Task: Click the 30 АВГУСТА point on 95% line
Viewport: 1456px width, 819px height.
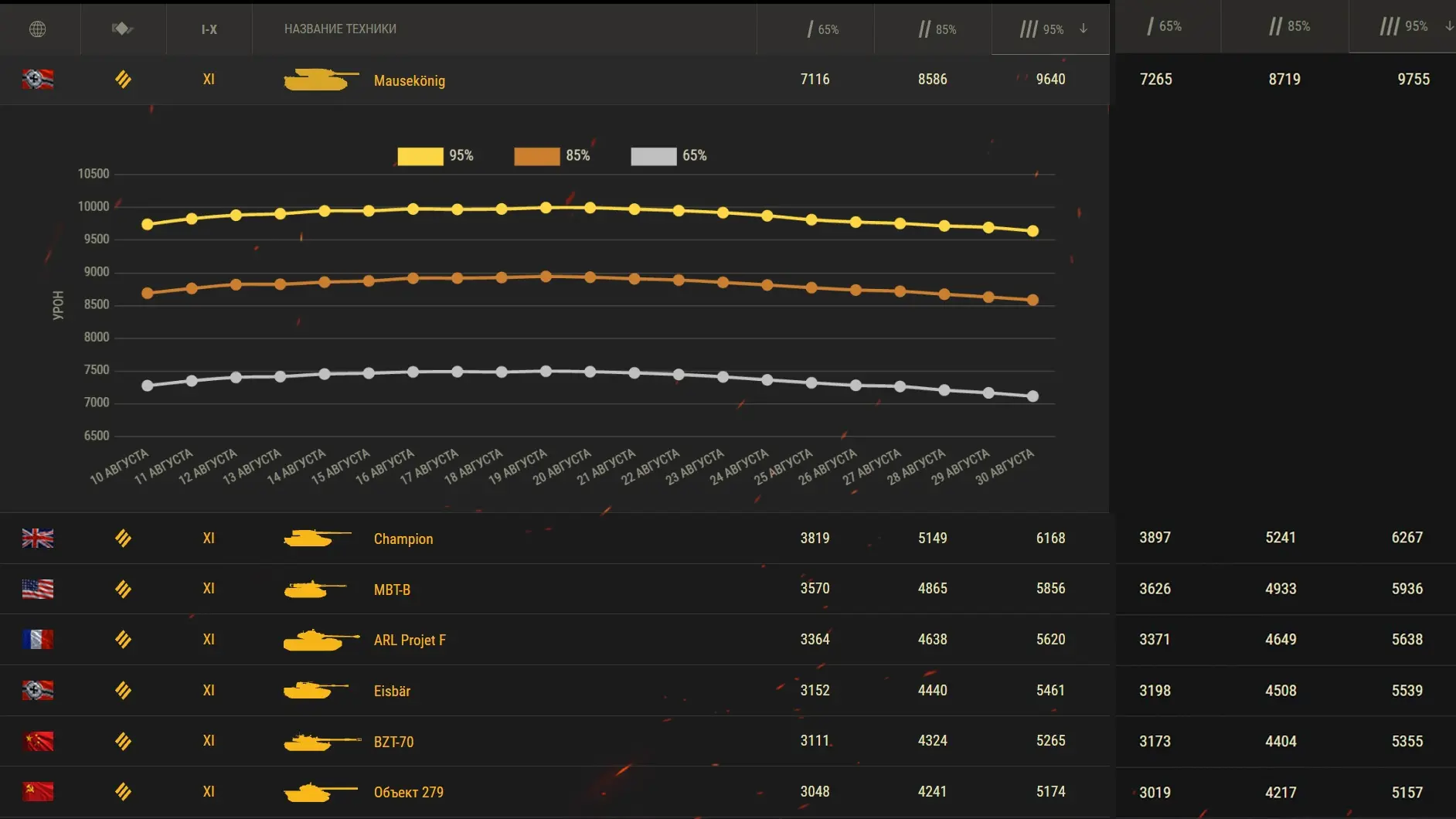Action: tap(1032, 230)
